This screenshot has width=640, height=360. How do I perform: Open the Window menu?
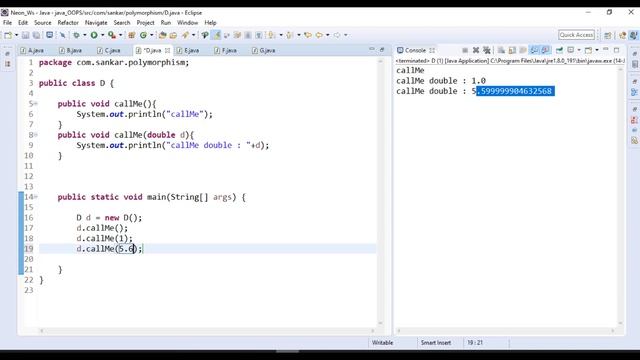pos(187,23)
